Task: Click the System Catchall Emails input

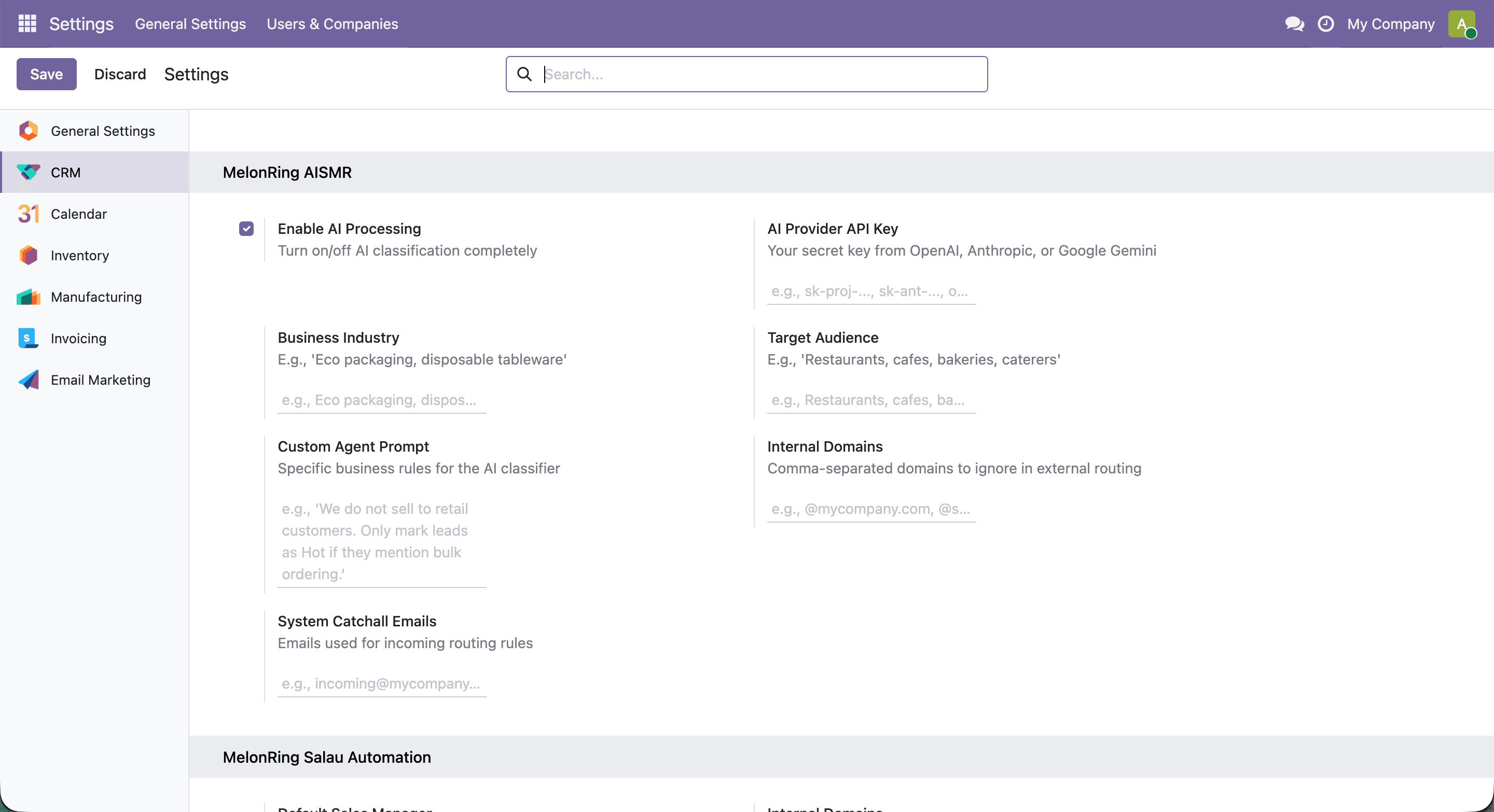Action: pos(382,684)
